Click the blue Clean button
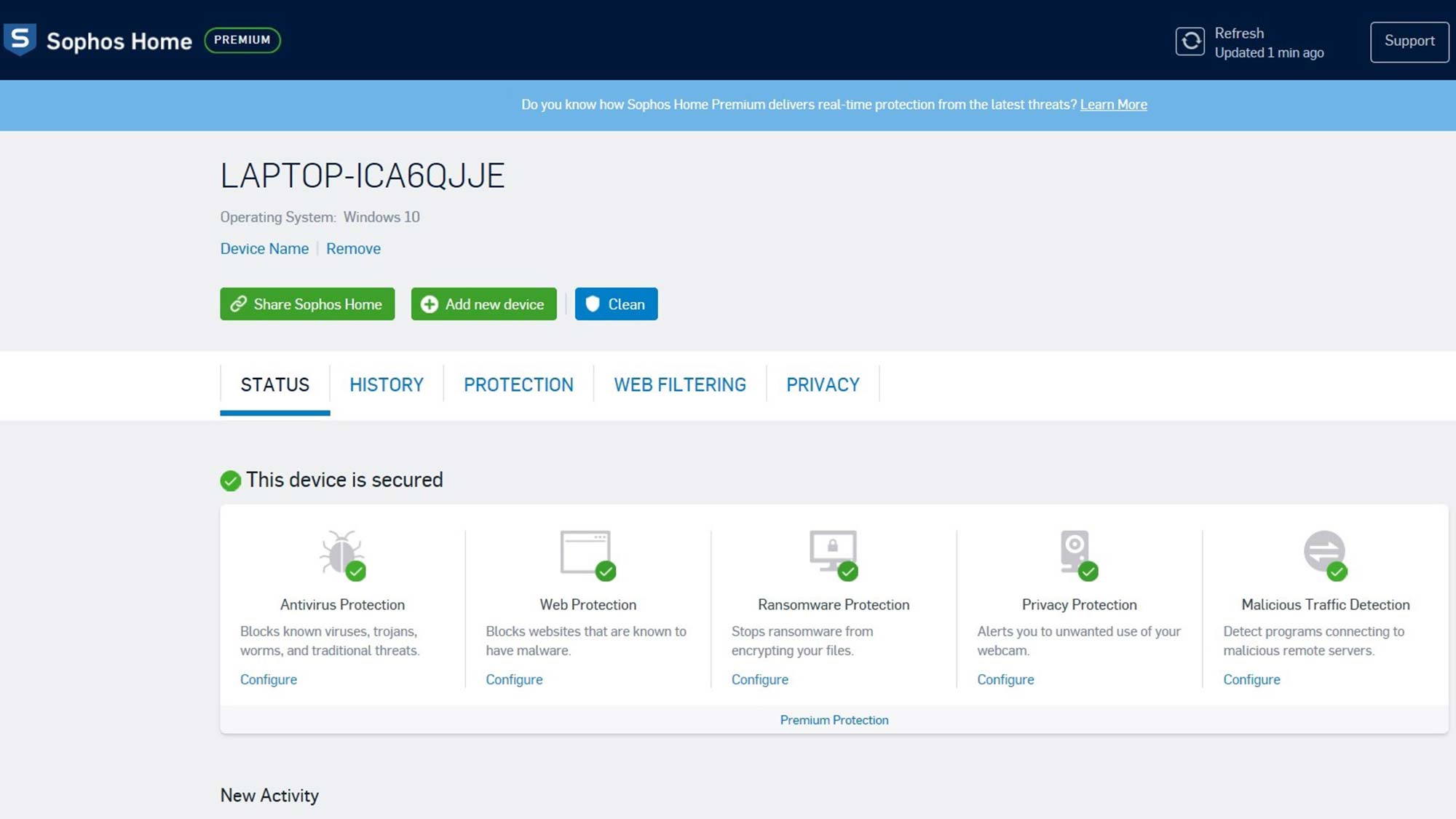Screen dimensions: 1456x819 [x=616, y=304]
